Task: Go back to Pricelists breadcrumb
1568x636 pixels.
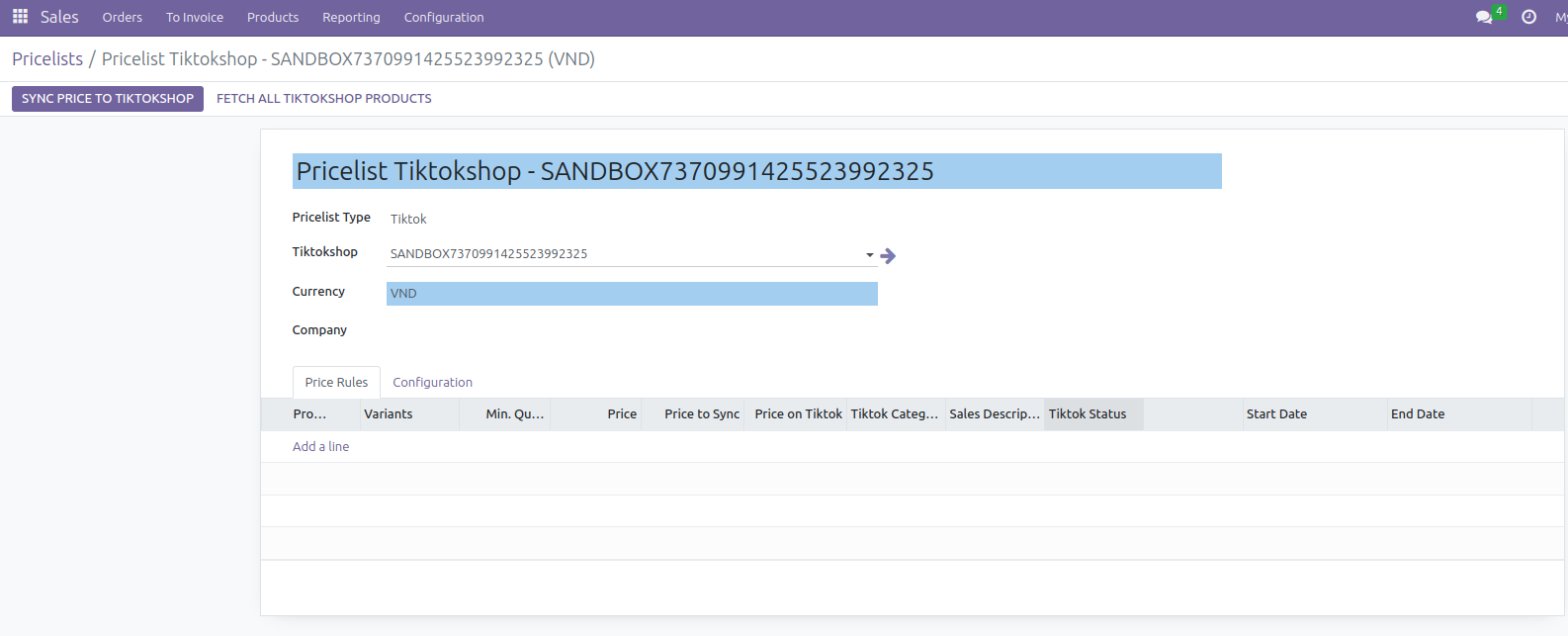Action: (47, 58)
